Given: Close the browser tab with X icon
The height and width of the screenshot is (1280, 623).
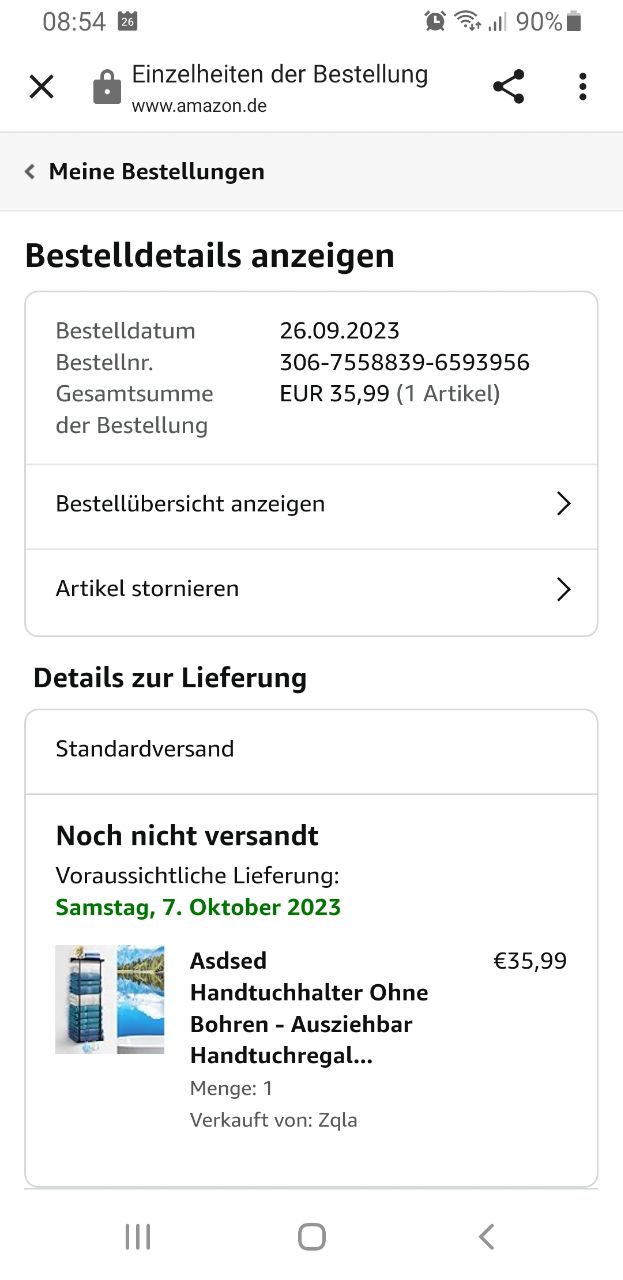Looking at the screenshot, I should [41, 87].
